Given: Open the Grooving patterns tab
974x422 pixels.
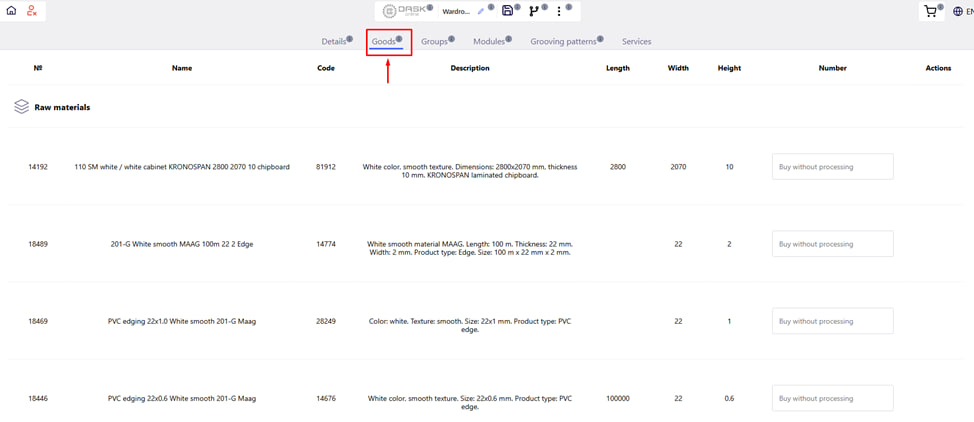Looking at the screenshot, I should coord(563,42).
